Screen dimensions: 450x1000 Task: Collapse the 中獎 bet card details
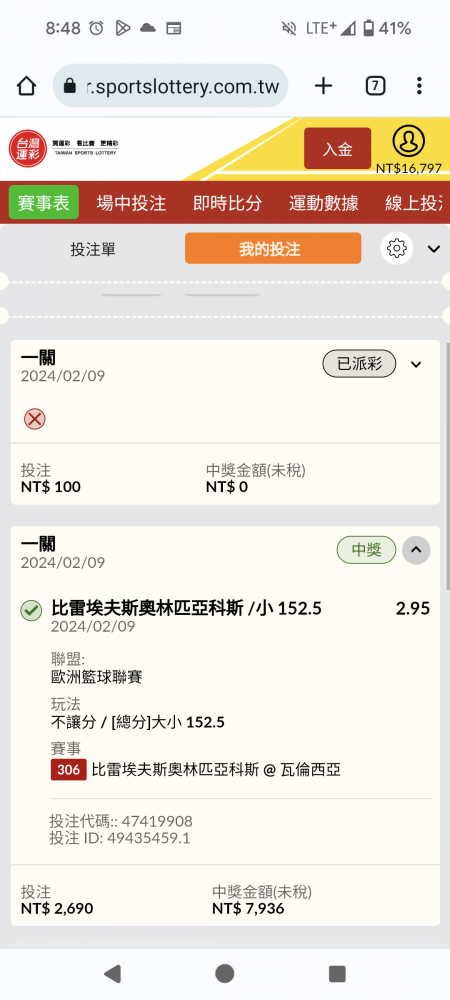416,550
